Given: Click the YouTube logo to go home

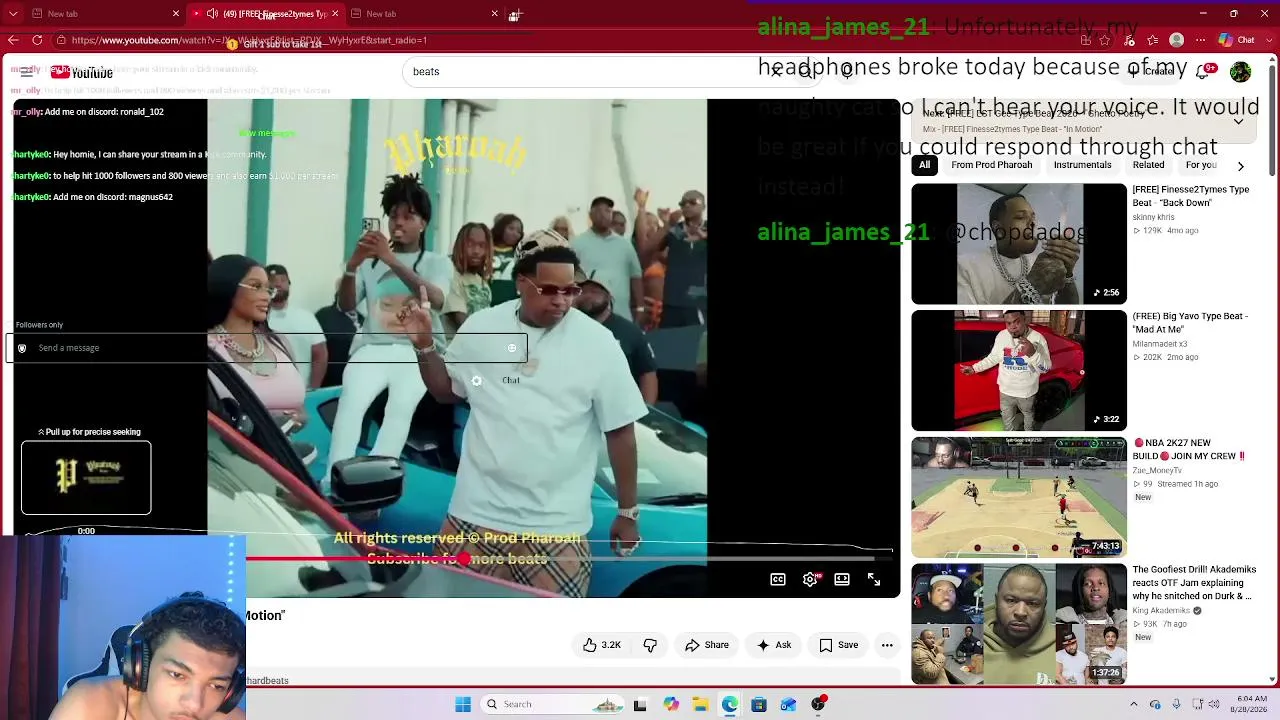Looking at the screenshot, I should tap(83, 72).
